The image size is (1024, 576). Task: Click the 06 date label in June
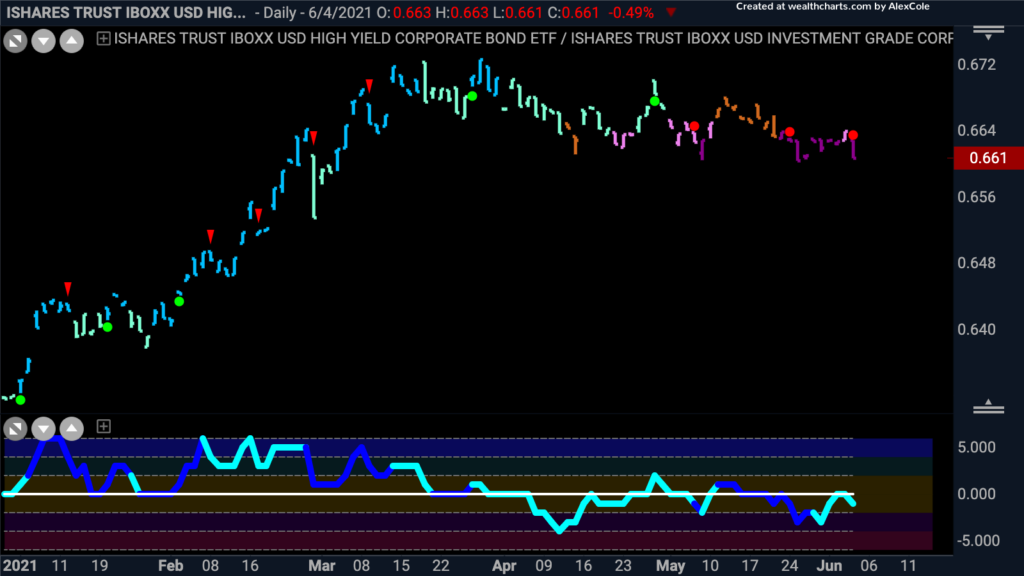pyautogui.click(x=869, y=566)
